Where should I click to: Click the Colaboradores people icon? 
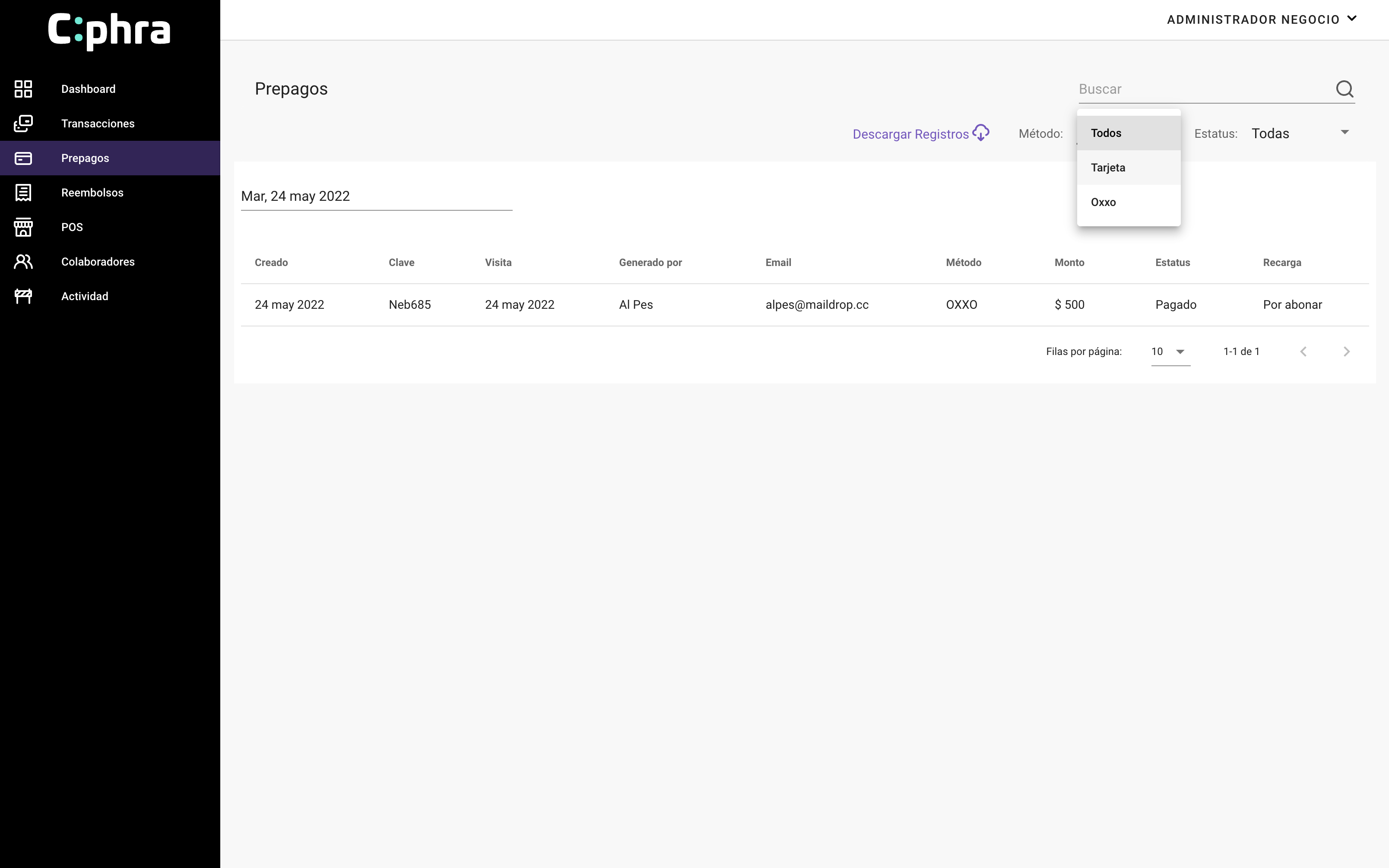(23, 262)
